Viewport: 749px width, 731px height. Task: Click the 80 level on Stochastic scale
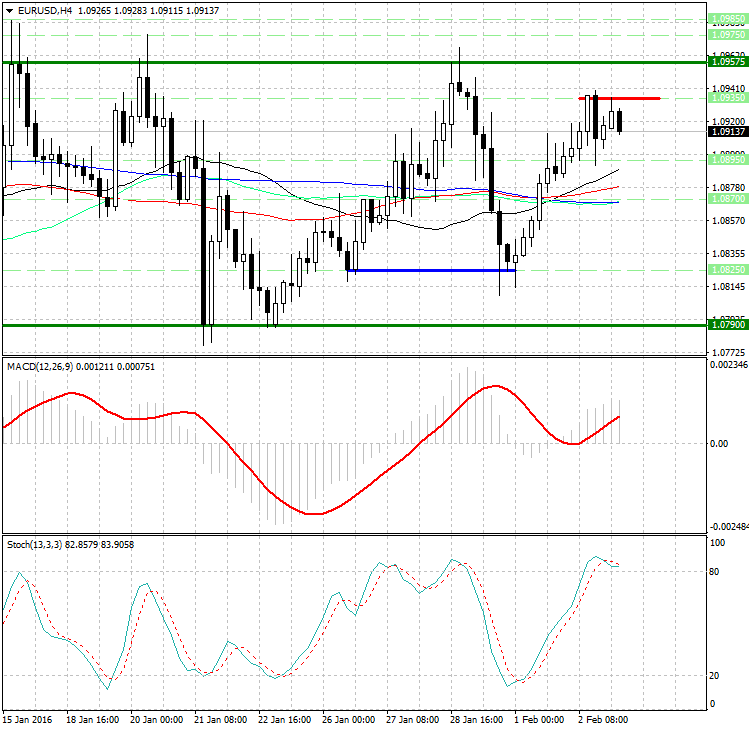pyautogui.click(x=714, y=572)
